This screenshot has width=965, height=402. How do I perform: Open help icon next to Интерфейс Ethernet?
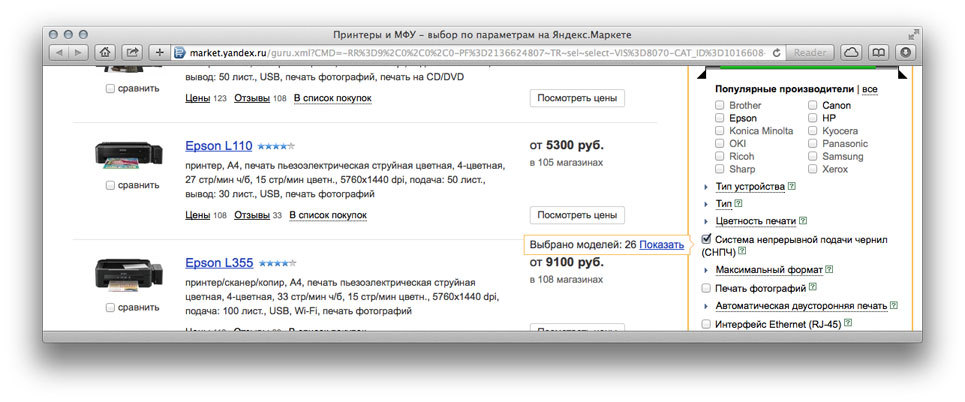click(x=848, y=323)
